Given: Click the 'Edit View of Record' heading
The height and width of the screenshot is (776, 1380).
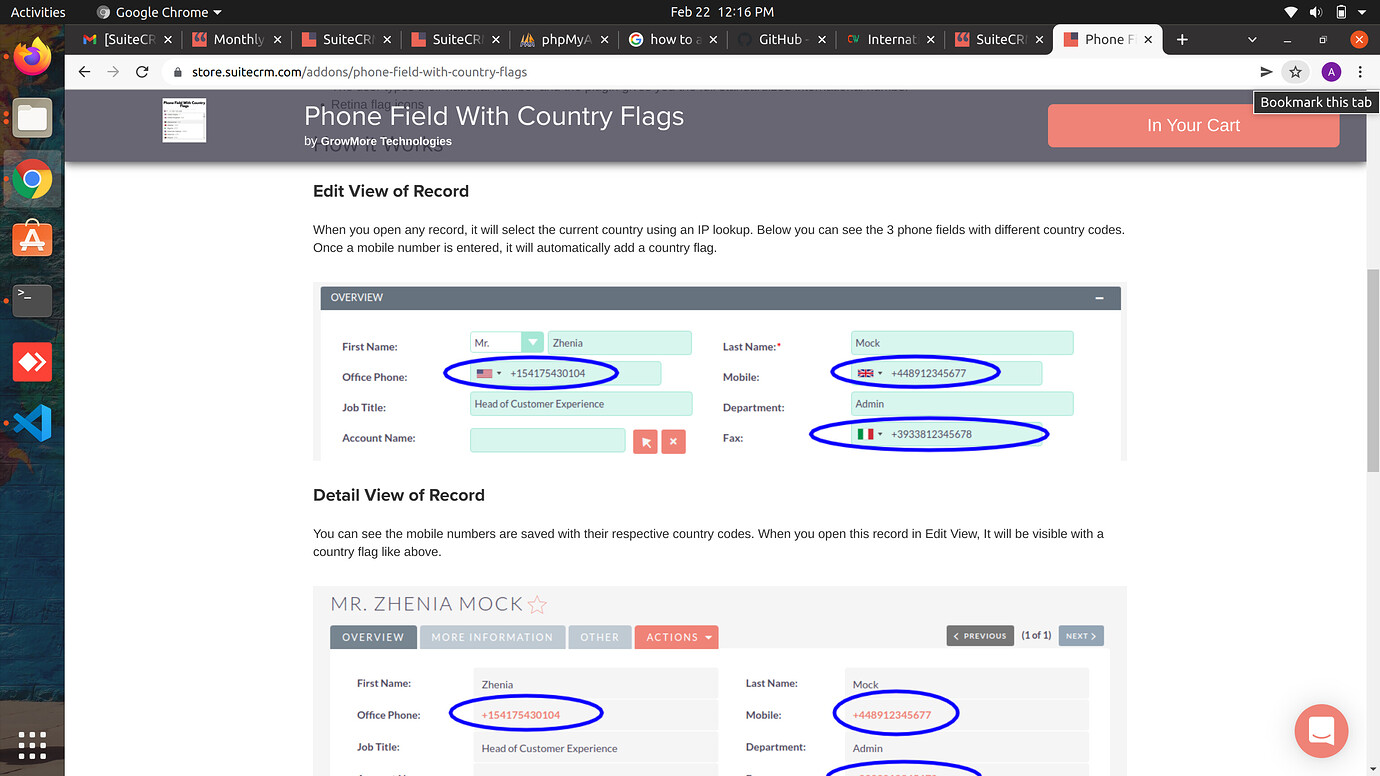Looking at the screenshot, I should point(391,191).
